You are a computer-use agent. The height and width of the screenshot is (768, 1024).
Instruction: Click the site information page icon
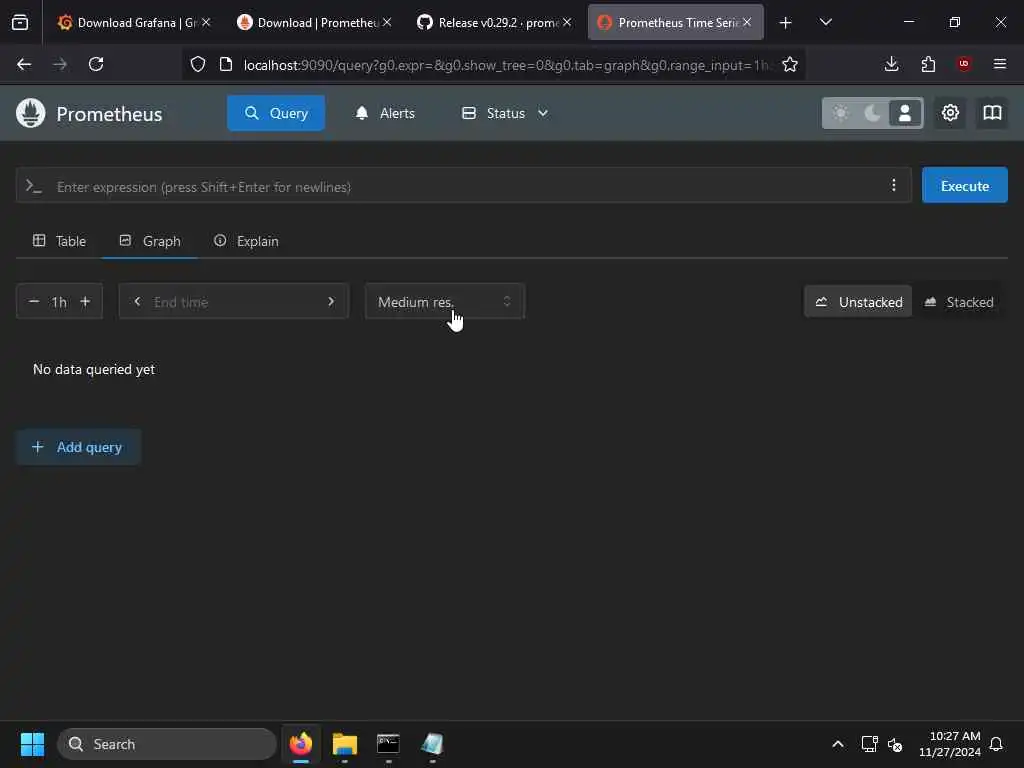tap(226, 64)
